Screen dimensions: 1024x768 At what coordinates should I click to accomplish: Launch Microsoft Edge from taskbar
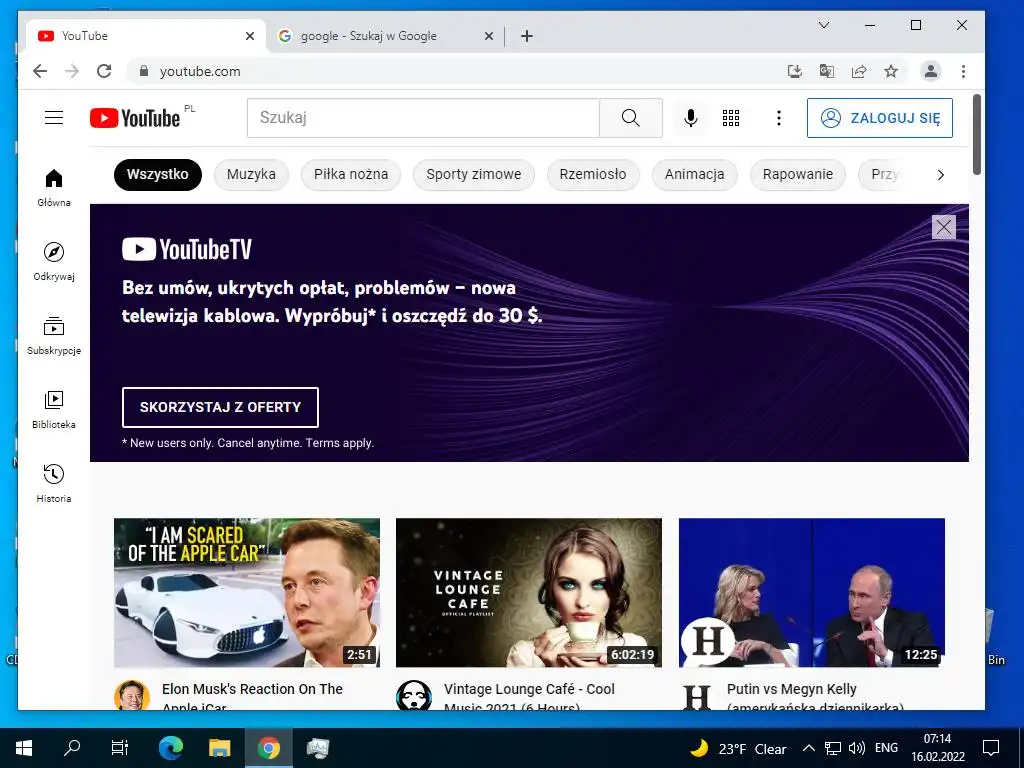coord(170,748)
